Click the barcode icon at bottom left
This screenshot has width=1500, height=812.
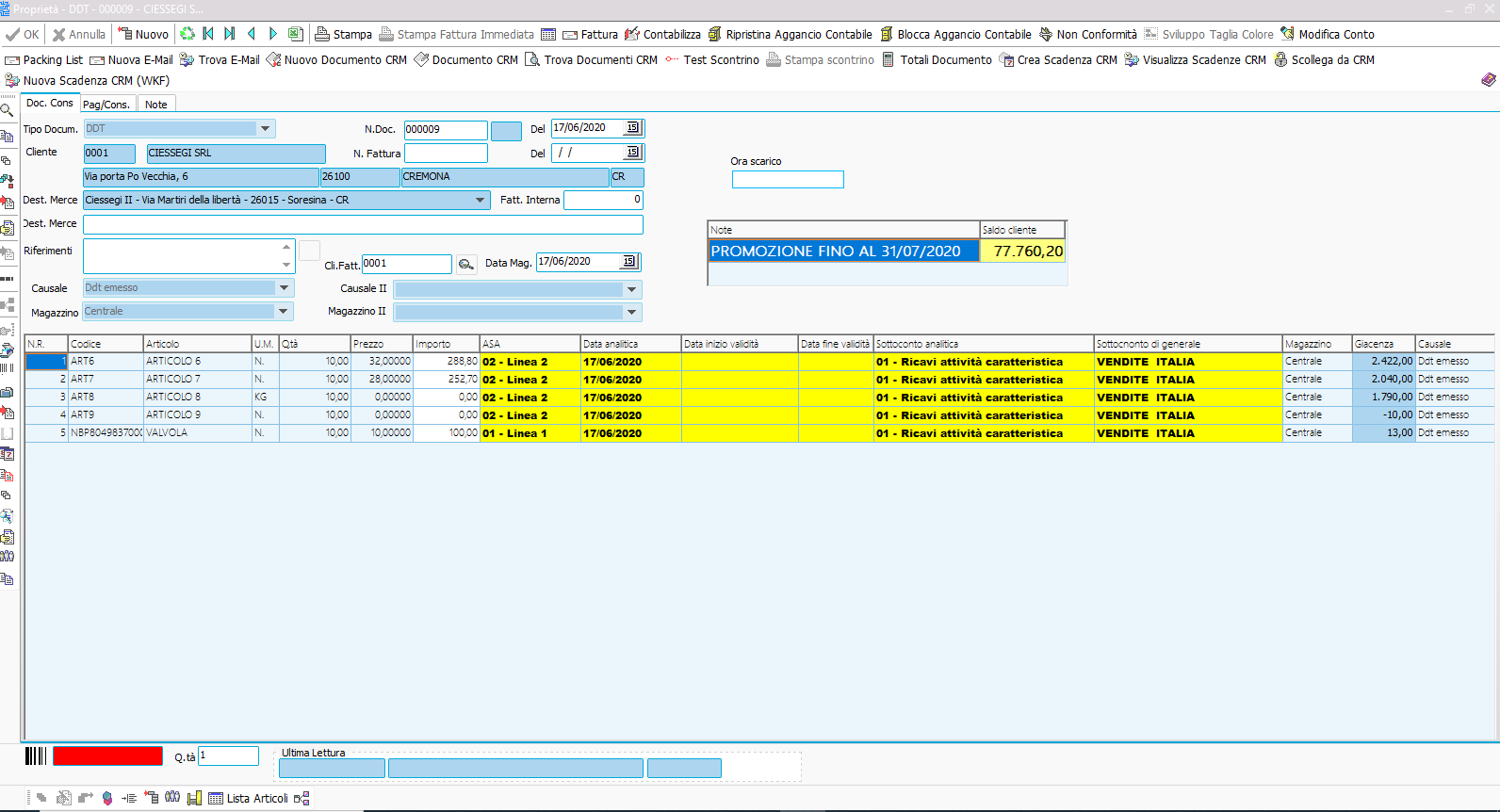36,755
